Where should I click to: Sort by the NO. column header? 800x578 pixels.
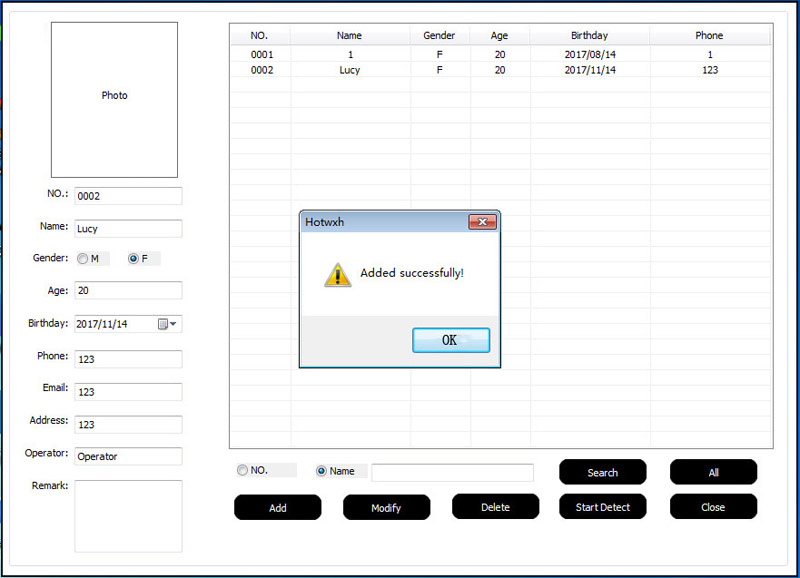pos(260,35)
